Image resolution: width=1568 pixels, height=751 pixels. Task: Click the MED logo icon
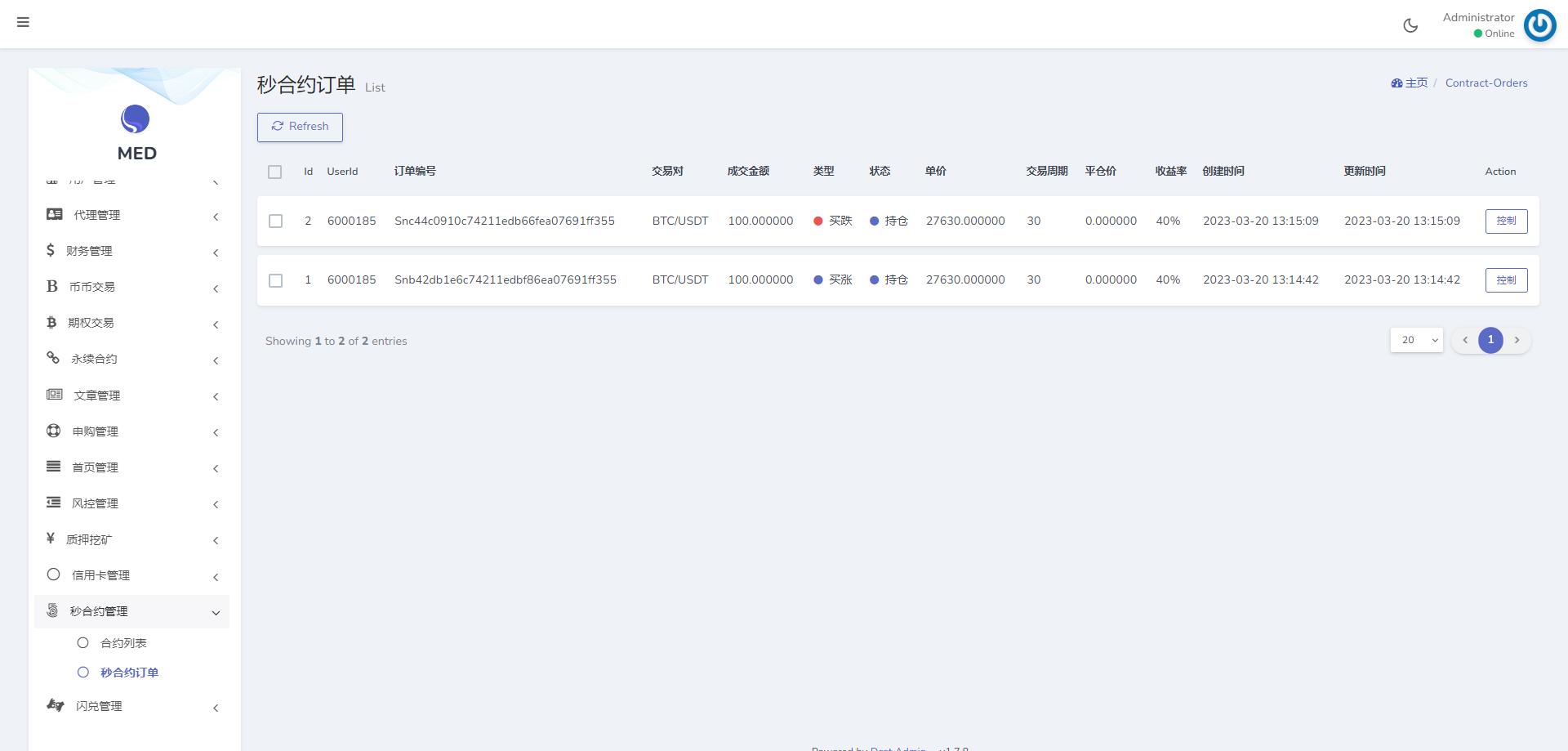pos(136,119)
